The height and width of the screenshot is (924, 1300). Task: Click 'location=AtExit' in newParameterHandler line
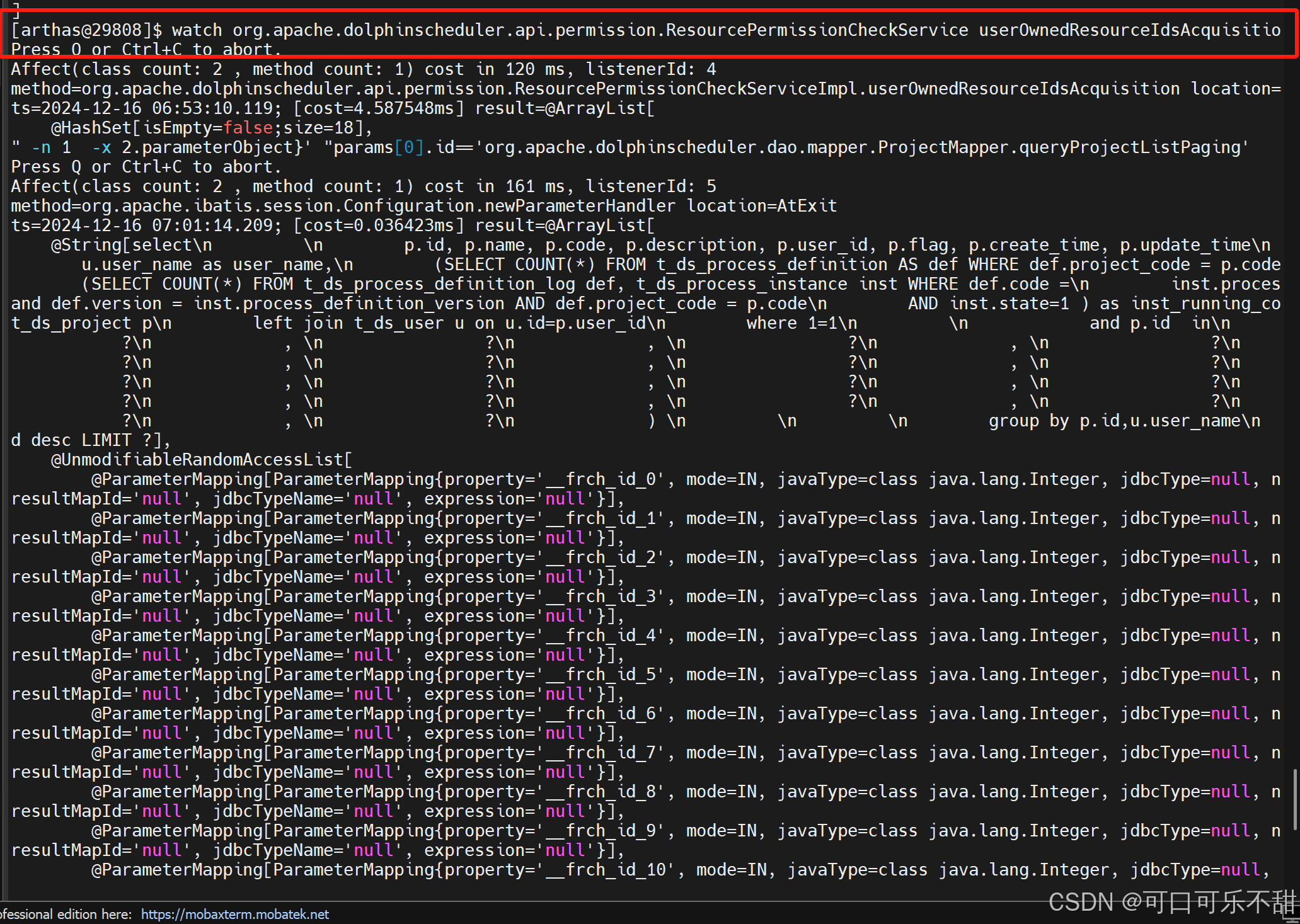click(761, 206)
